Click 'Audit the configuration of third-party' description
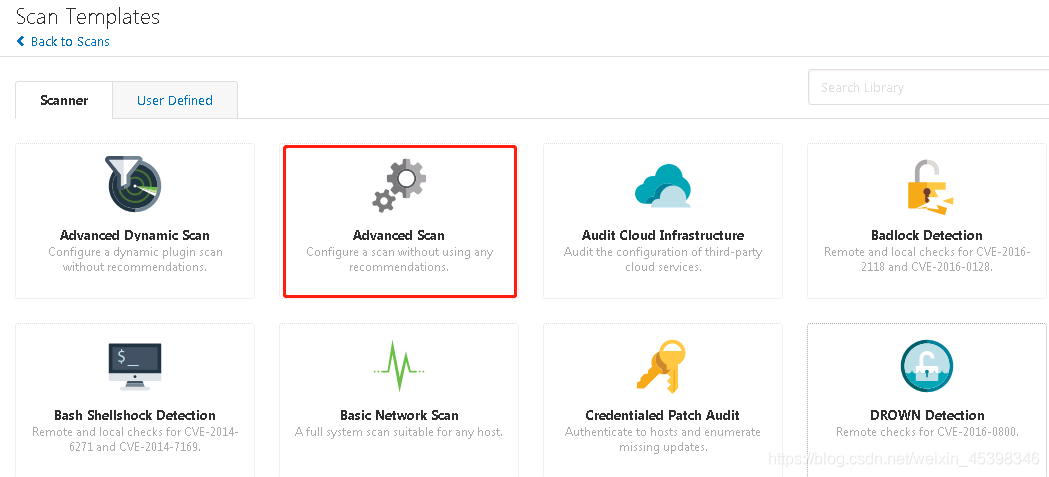This screenshot has height=477, width=1049. click(663, 252)
